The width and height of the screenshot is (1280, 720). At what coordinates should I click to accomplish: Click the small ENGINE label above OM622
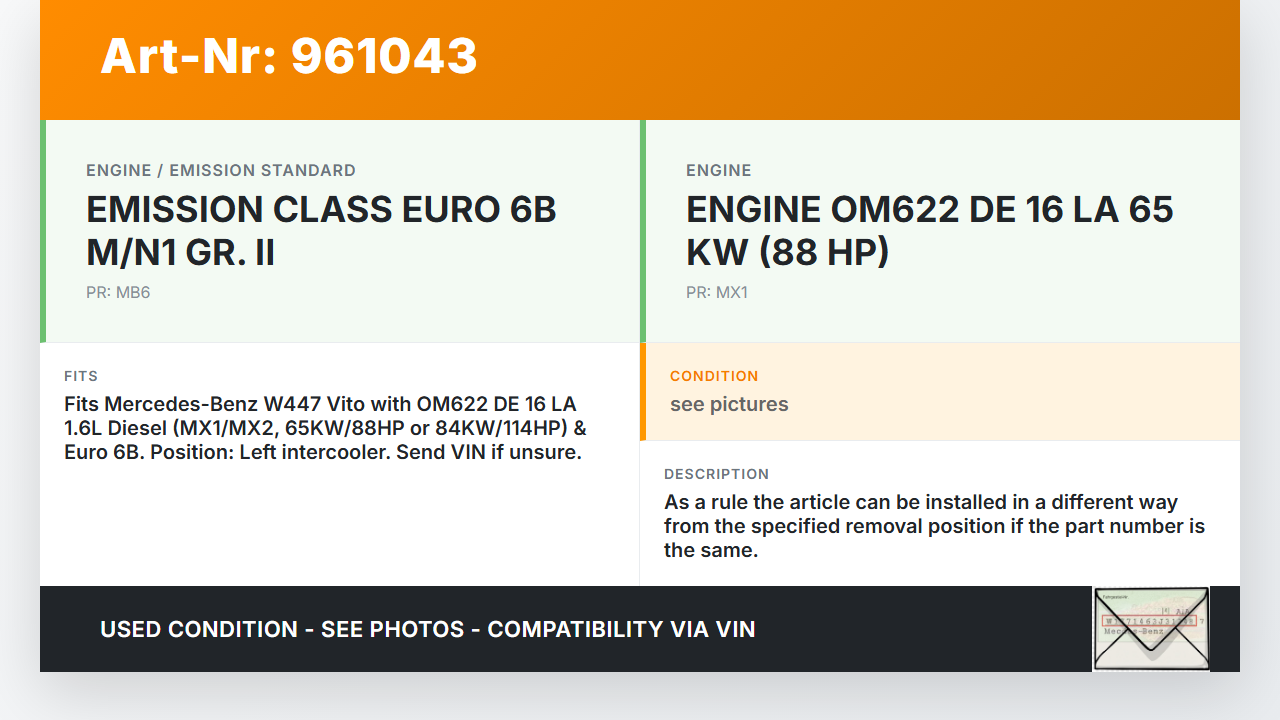(x=718, y=170)
